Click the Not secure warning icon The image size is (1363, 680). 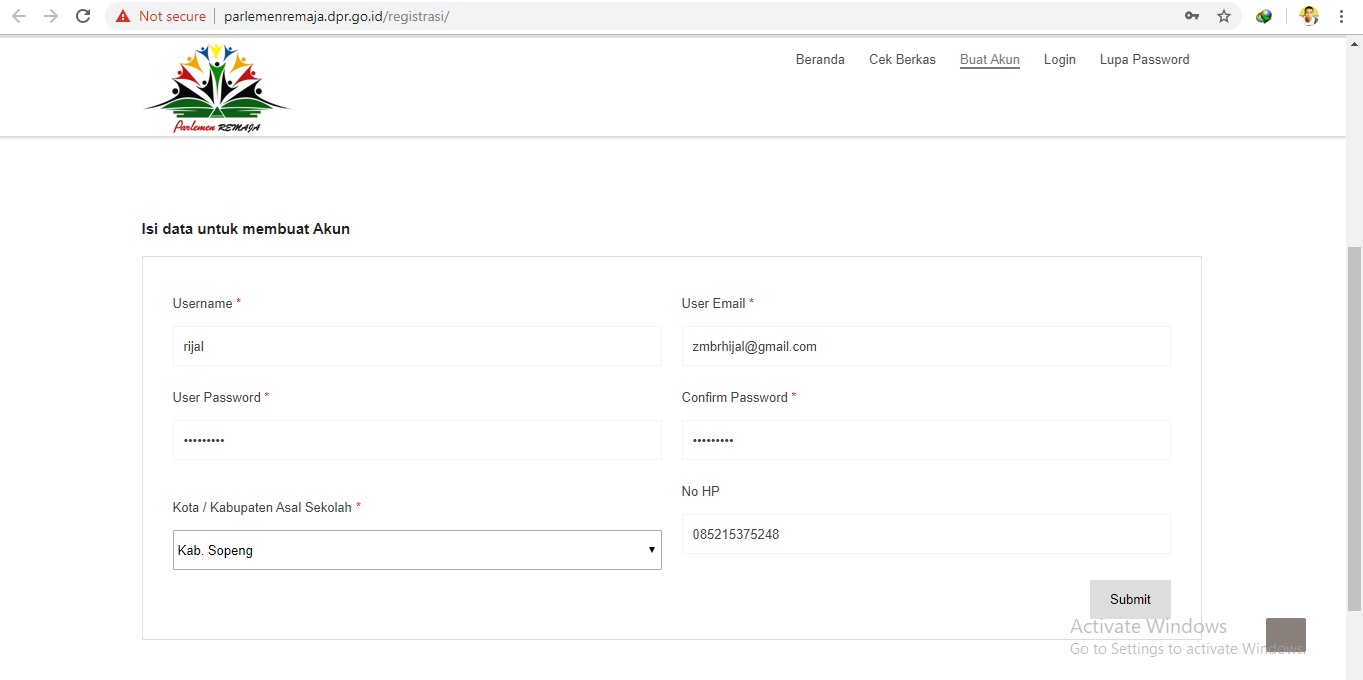123,16
